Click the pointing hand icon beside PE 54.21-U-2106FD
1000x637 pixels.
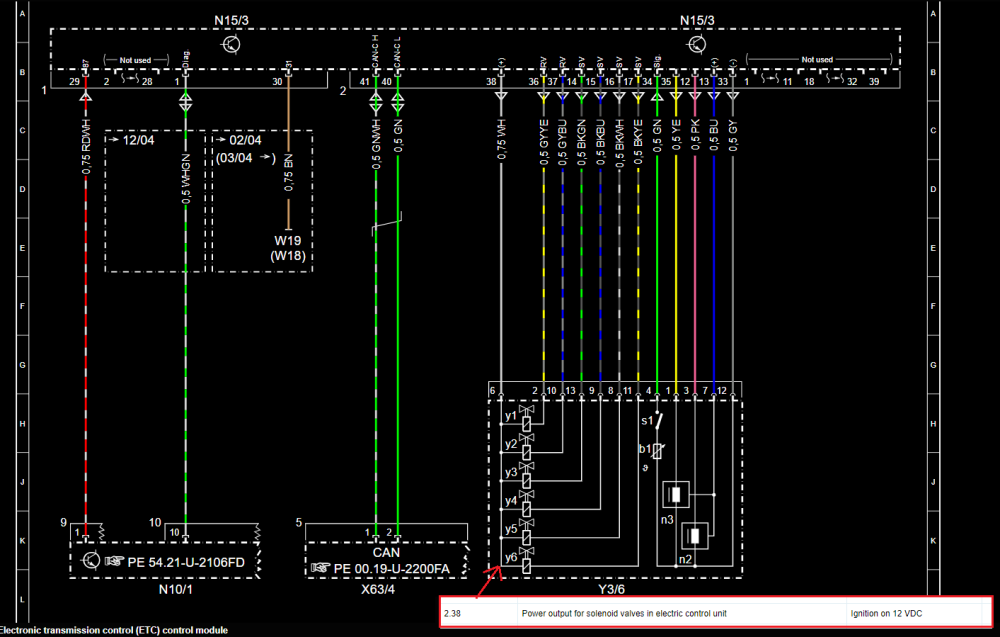point(115,561)
